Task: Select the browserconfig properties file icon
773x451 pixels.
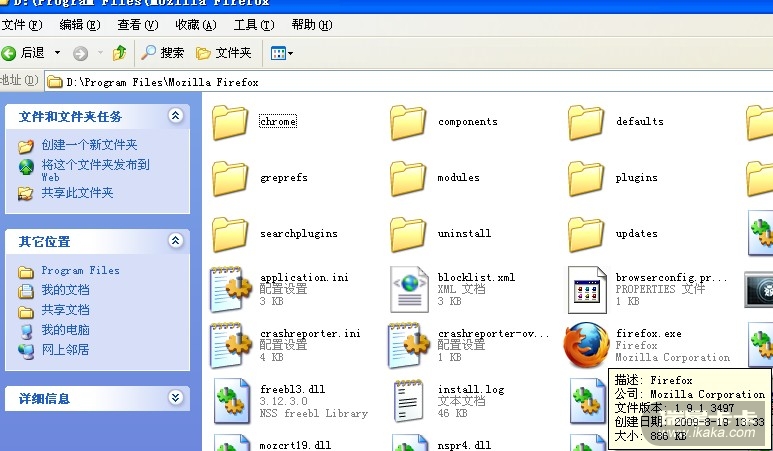Action: [587, 289]
